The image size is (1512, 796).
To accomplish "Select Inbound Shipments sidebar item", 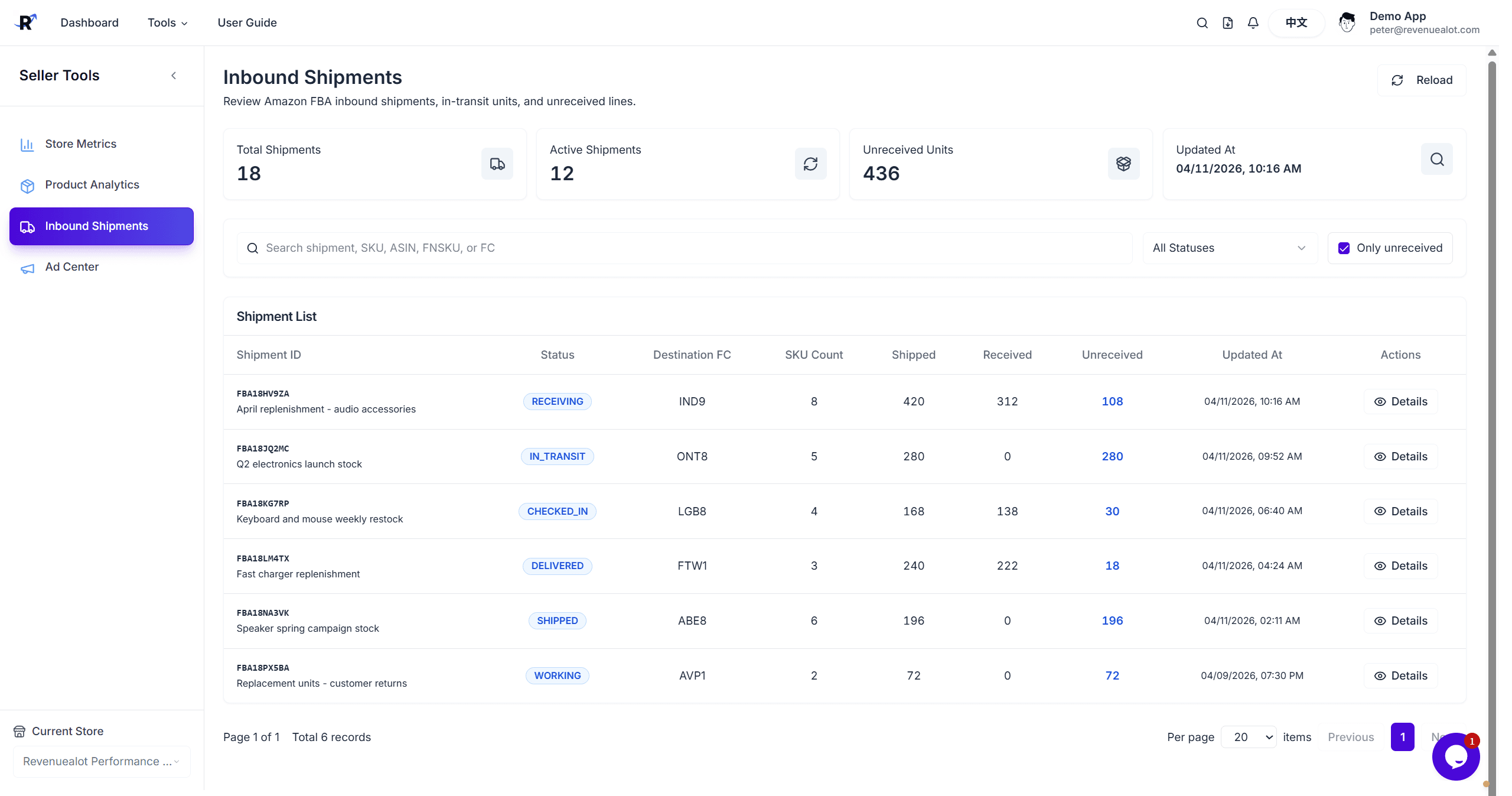I will coord(102,226).
